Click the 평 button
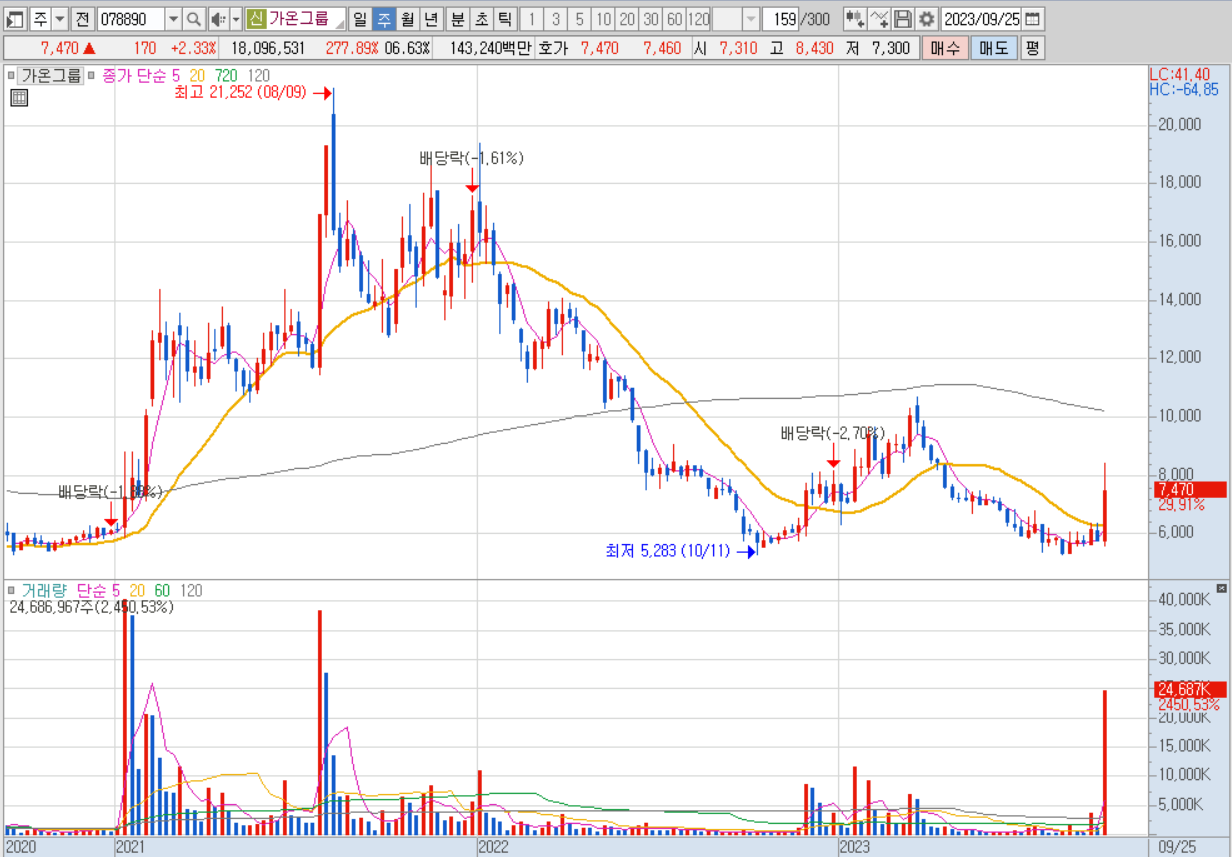Viewport: 1232px width, 857px height. click(x=1032, y=48)
